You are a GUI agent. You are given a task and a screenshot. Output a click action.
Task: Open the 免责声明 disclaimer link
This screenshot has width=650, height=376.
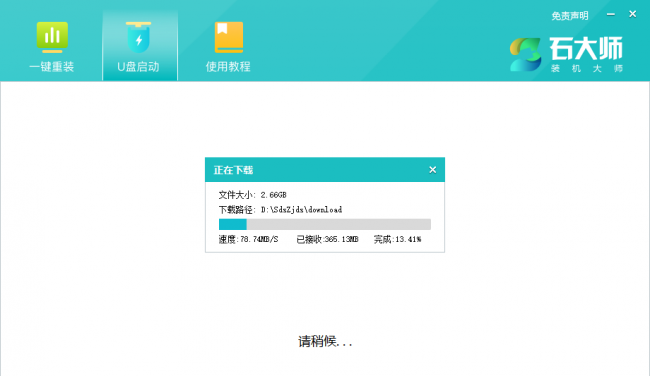coord(570,16)
